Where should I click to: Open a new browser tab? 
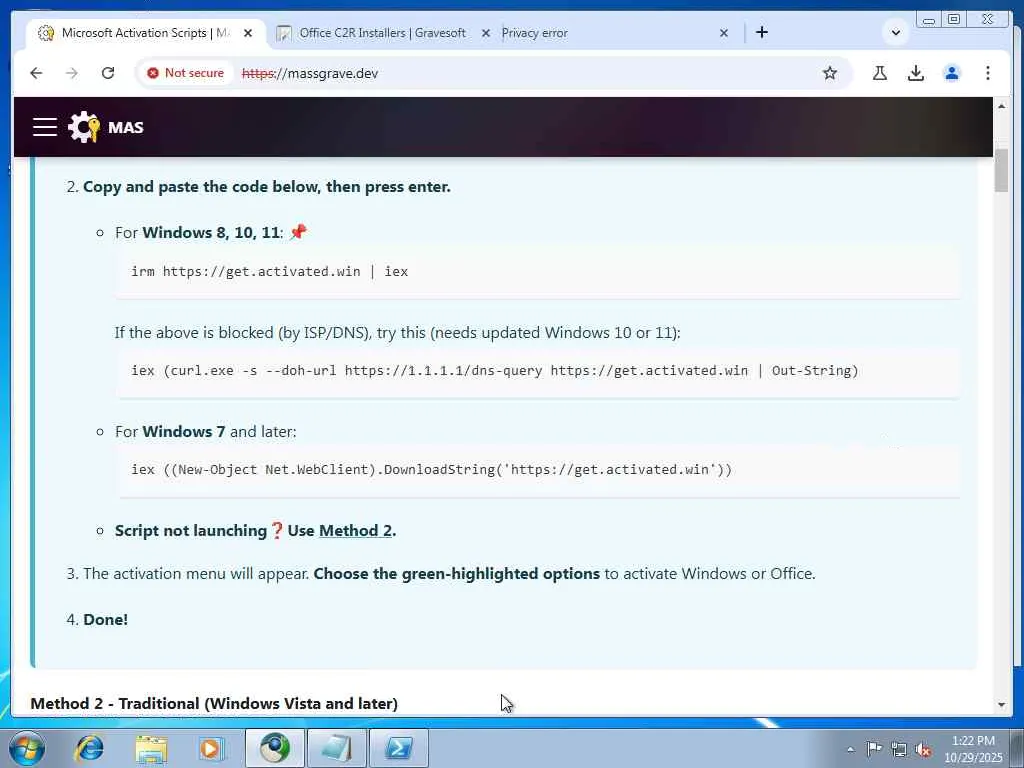pos(761,33)
